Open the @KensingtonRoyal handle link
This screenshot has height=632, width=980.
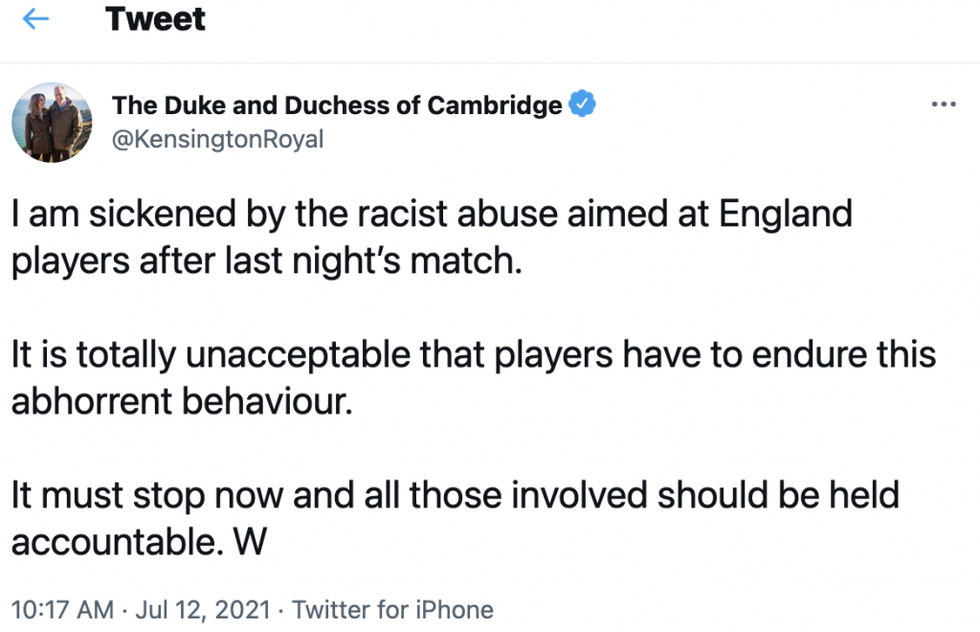click(218, 139)
